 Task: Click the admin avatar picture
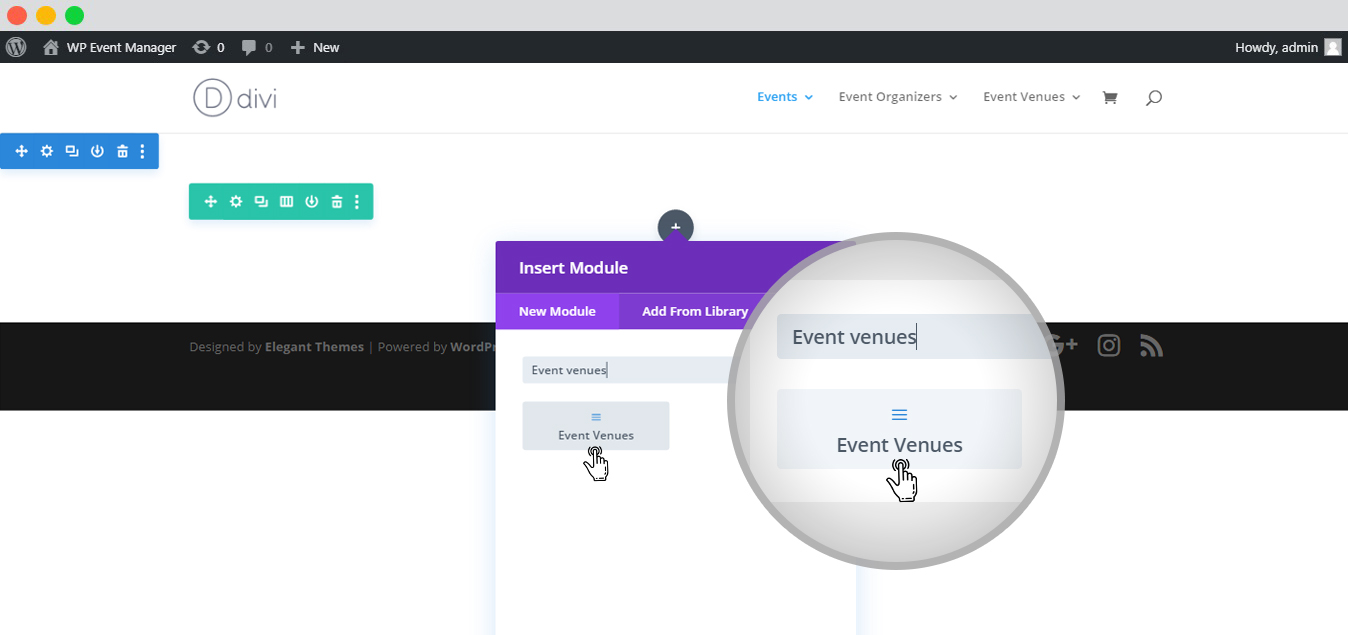click(1333, 47)
